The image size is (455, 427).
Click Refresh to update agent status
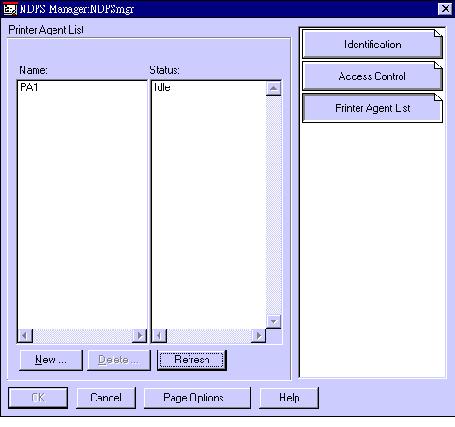coord(192,360)
